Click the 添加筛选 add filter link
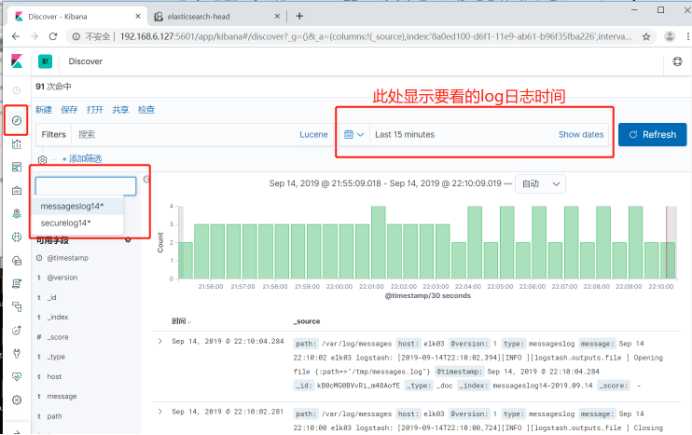 coord(82,158)
